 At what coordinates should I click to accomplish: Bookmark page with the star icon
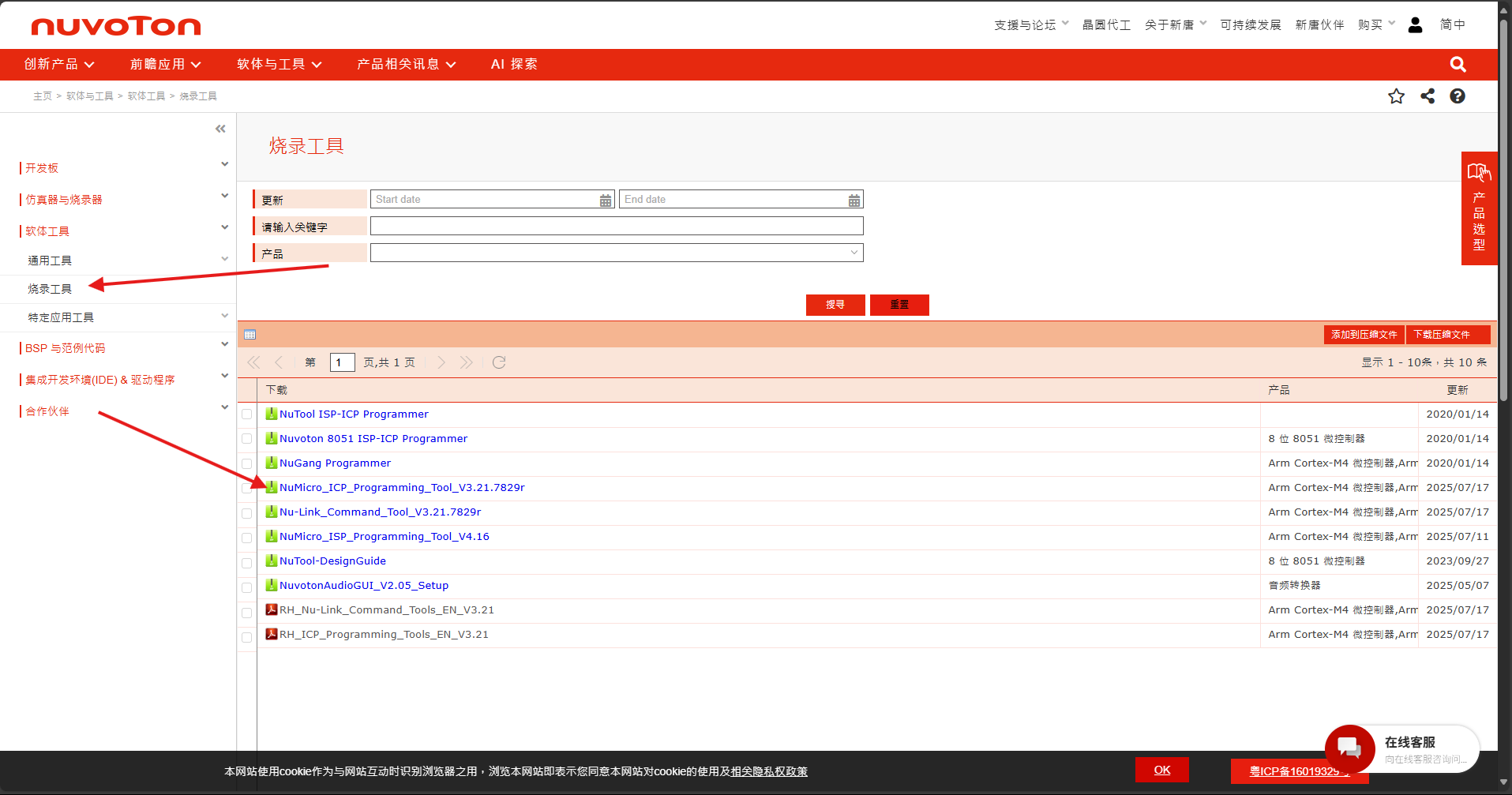pos(1396,96)
